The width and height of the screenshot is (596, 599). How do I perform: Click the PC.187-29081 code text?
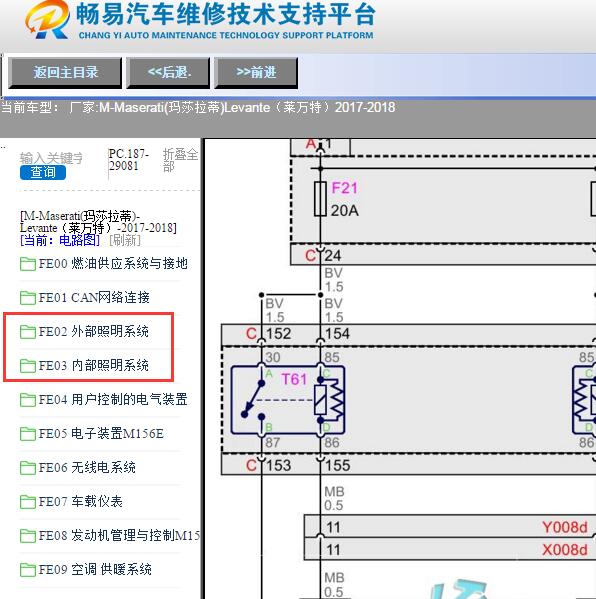(128, 160)
